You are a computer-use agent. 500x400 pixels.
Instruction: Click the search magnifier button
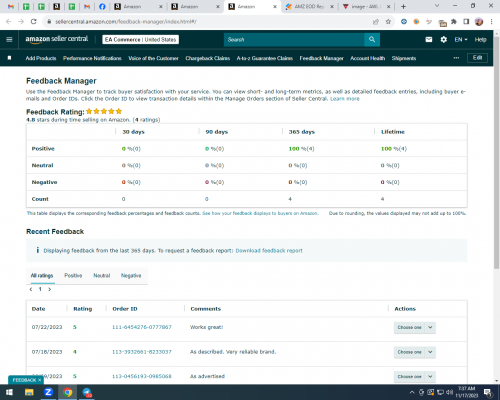[x=372, y=40]
